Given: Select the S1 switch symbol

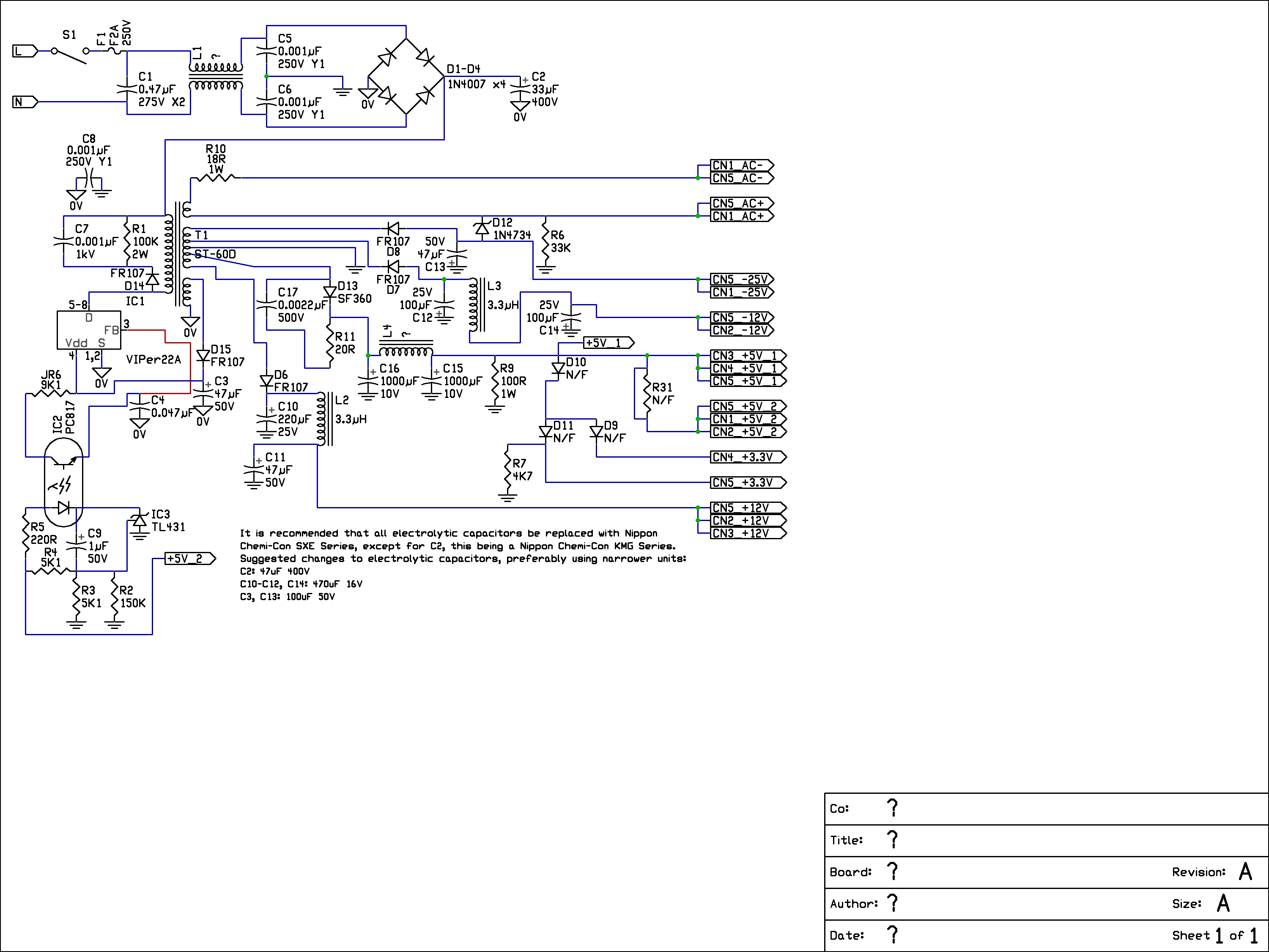Looking at the screenshot, I should pyautogui.click(x=70, y=55).
